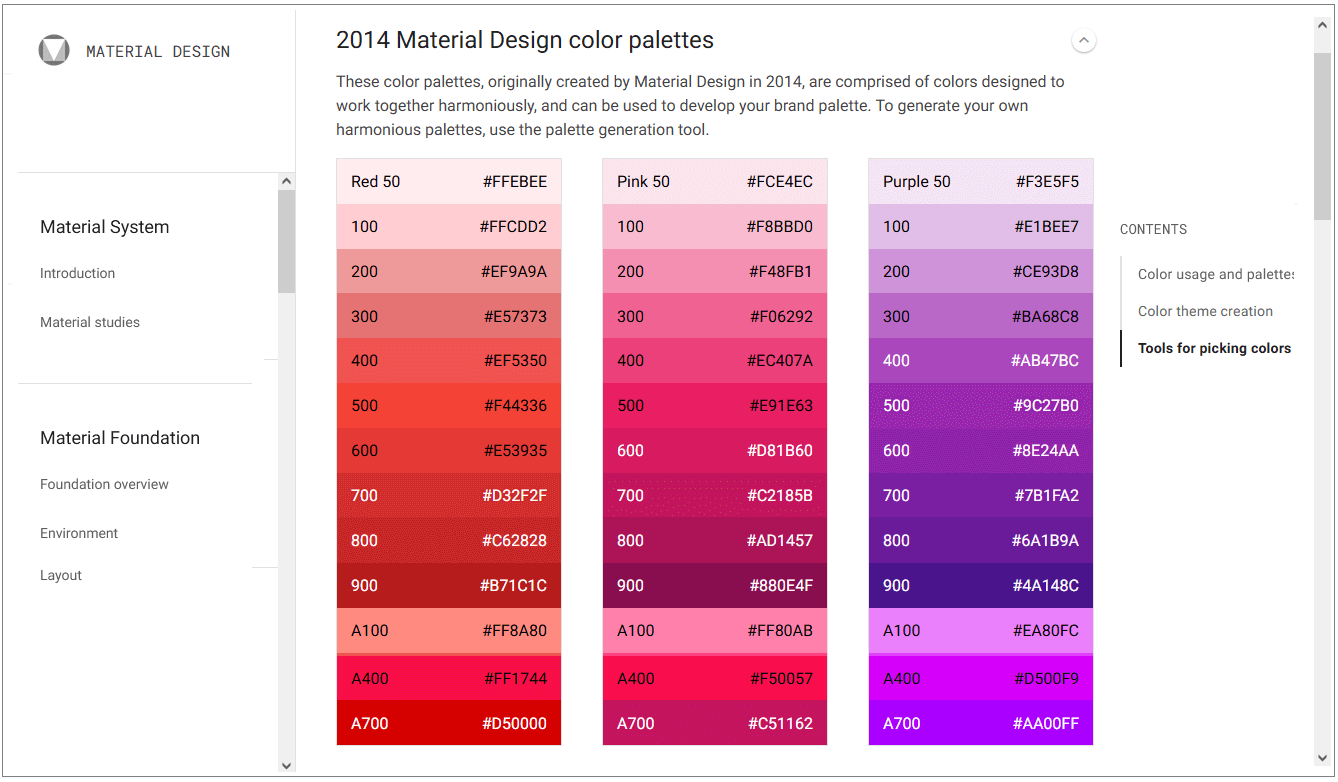Choose Pink 200 swatch #F48FB1
The image size is (1338, 782).
[x=715, y=271]
